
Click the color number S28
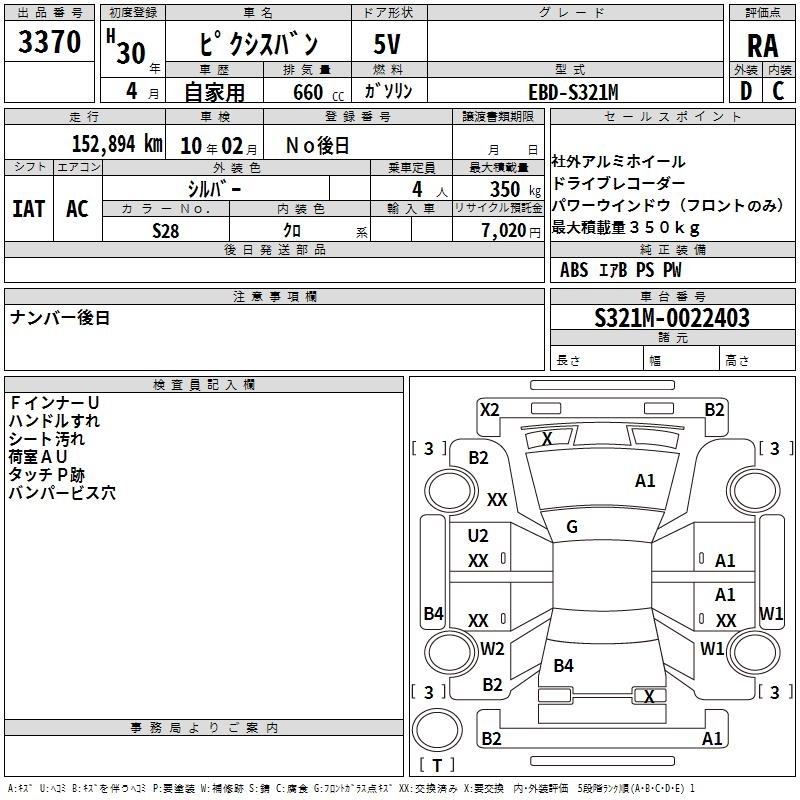[x=165, y=231]
